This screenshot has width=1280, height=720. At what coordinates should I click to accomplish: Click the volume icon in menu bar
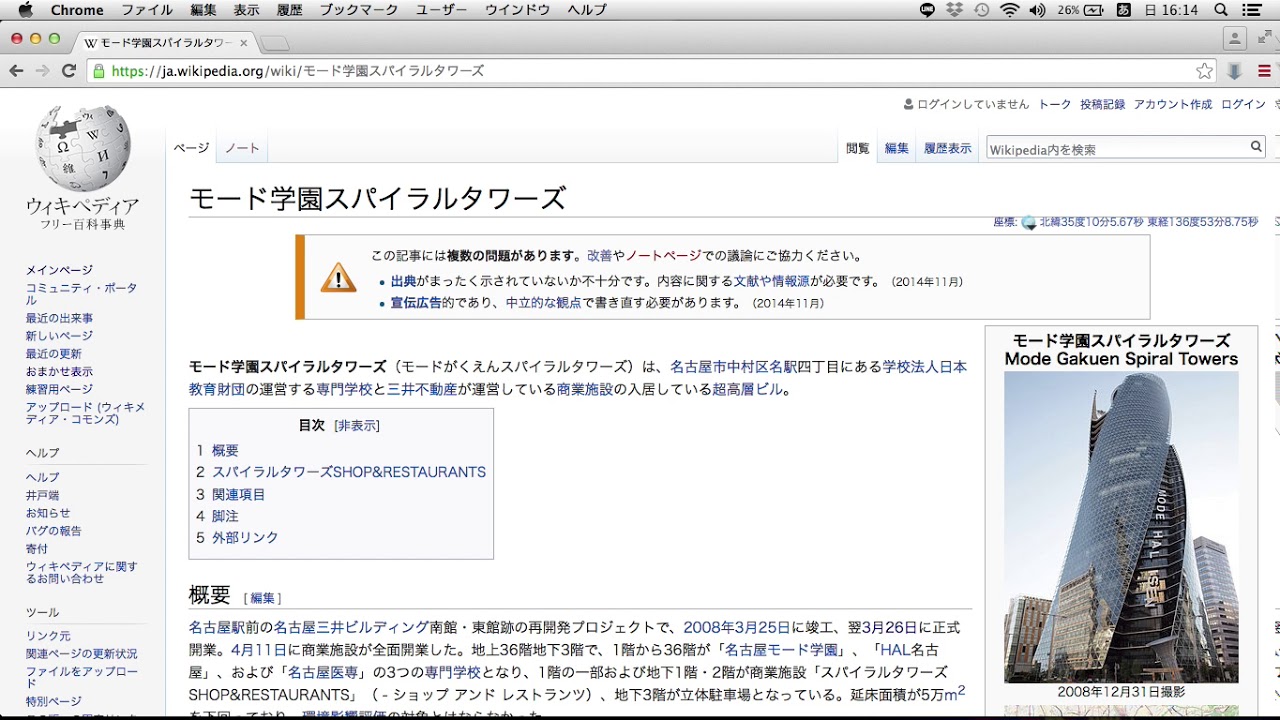[1037, 10]
